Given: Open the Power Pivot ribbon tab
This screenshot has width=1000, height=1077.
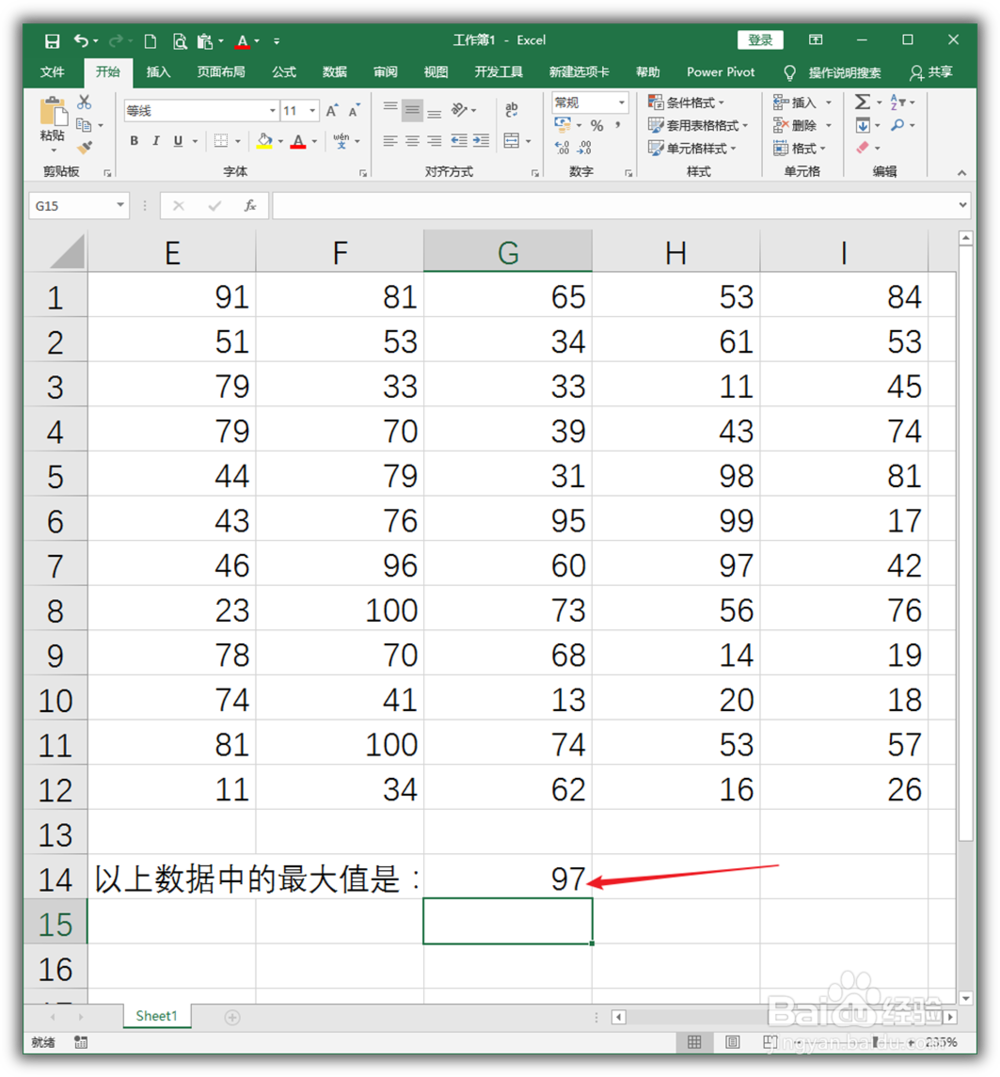Looking at the screenshot, I should (719, 72).
